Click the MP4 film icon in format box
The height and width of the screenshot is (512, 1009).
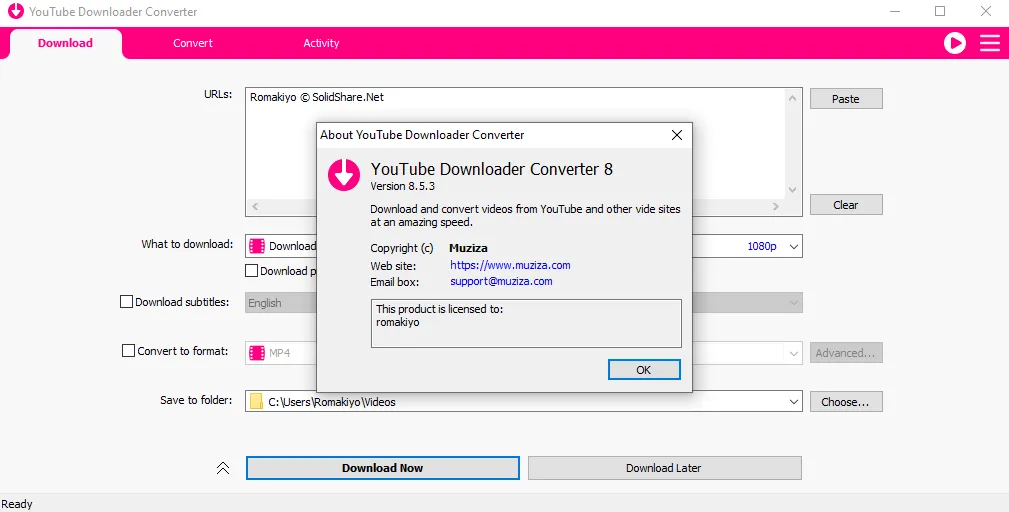coord(257,352)
